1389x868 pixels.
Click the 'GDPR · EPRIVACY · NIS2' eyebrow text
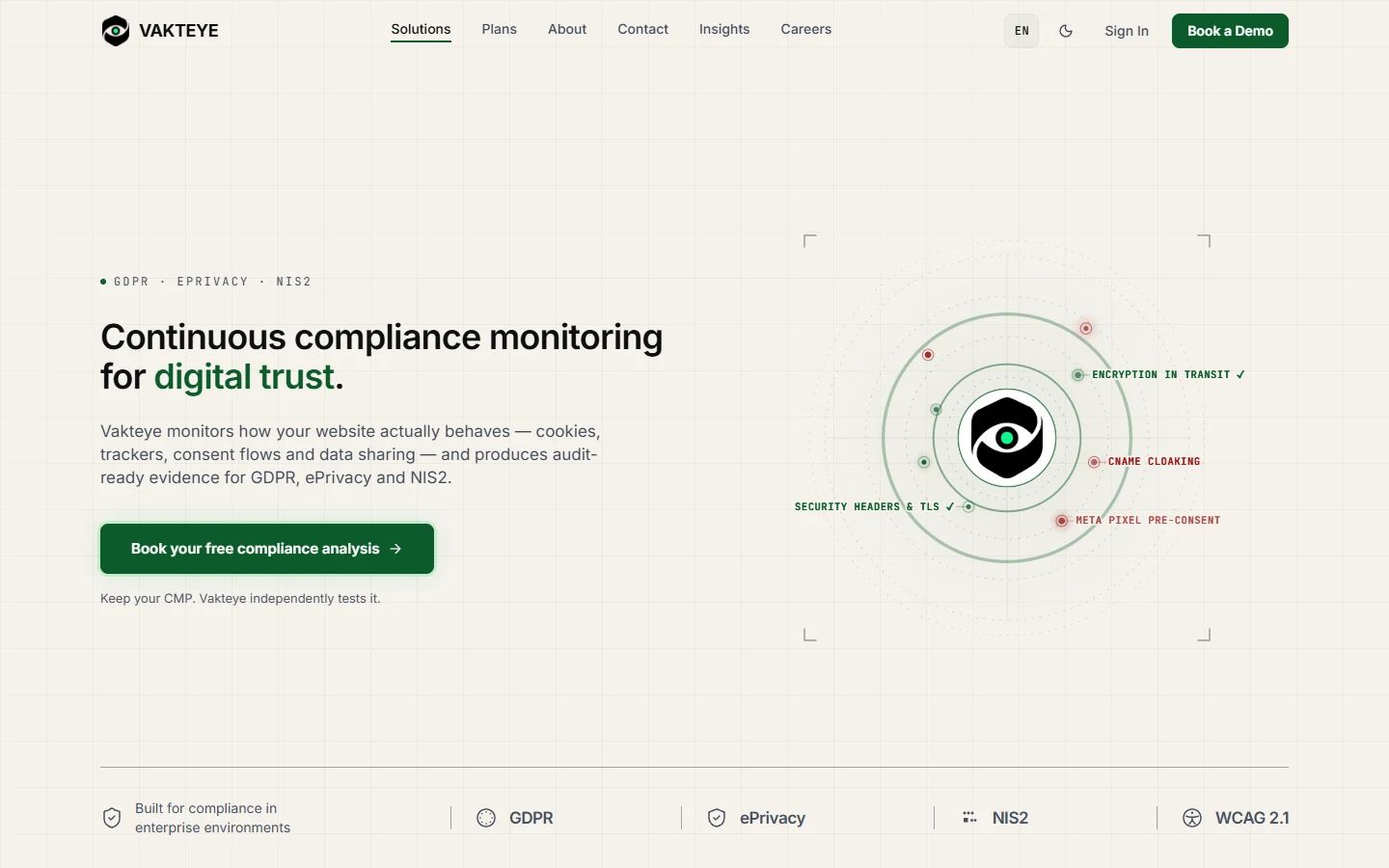coord(212,282)
